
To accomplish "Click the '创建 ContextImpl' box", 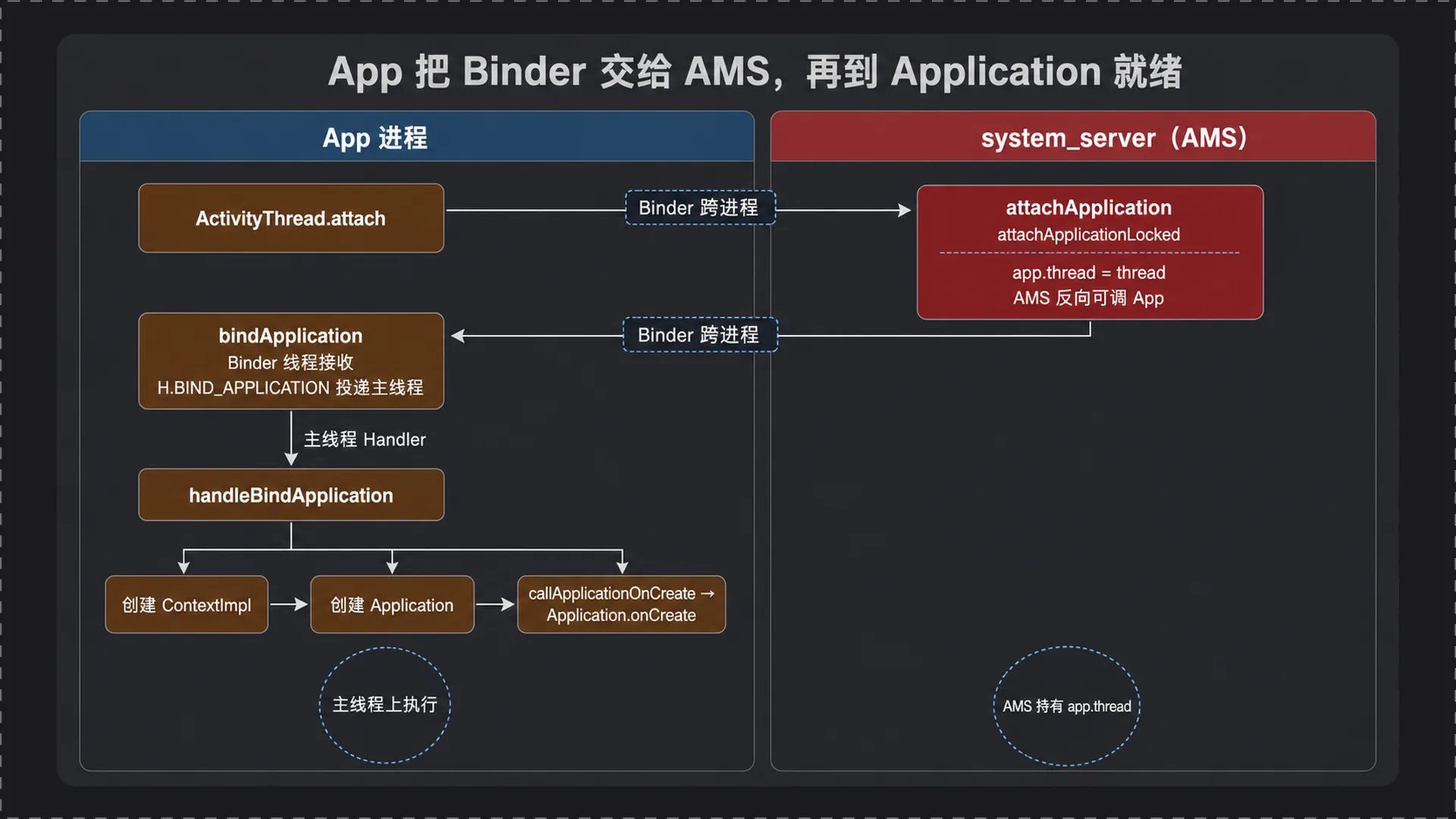I will click(187, 604).
